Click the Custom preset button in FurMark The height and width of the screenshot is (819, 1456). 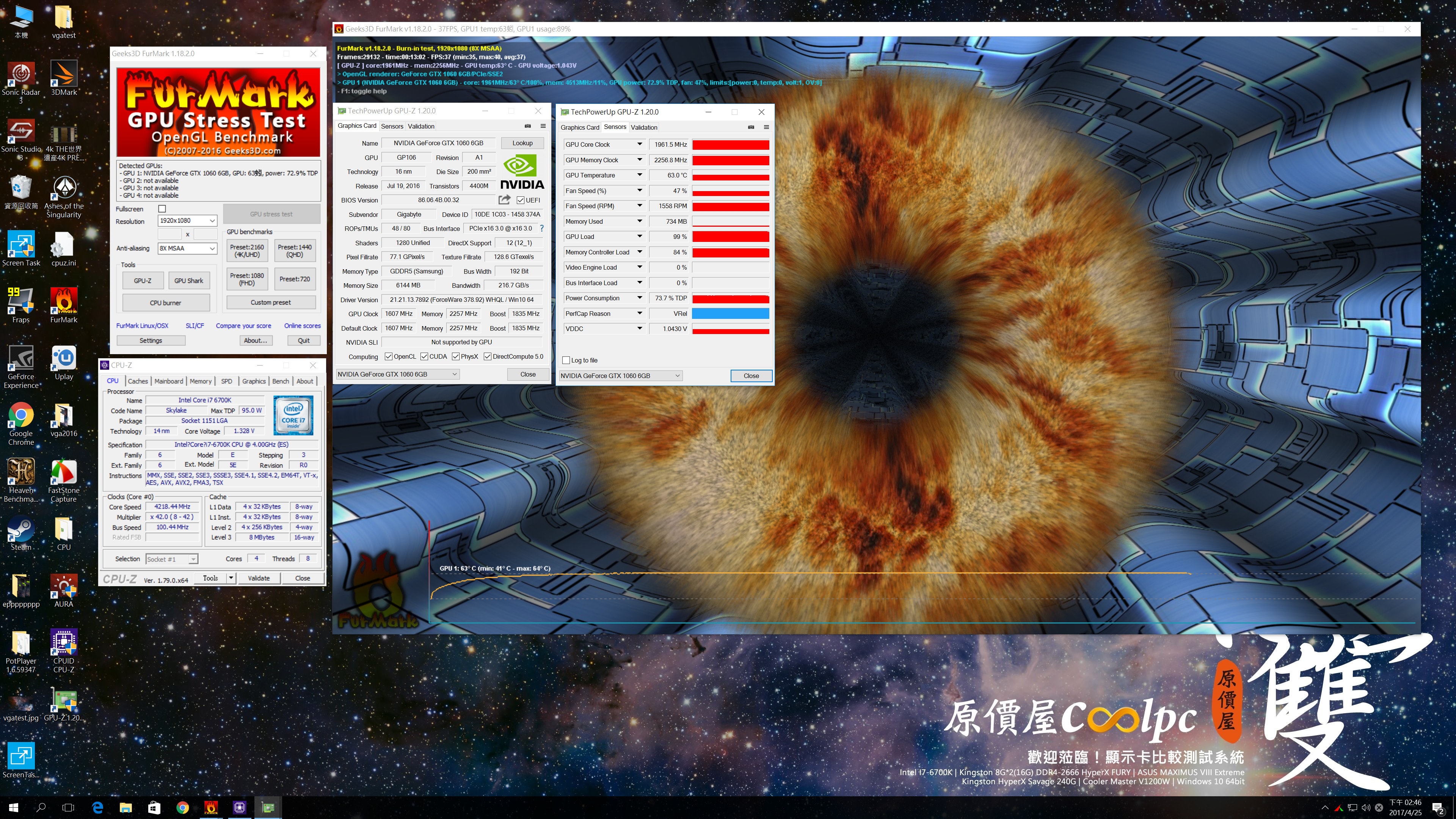pyautogui.click(x=271, y=303)
